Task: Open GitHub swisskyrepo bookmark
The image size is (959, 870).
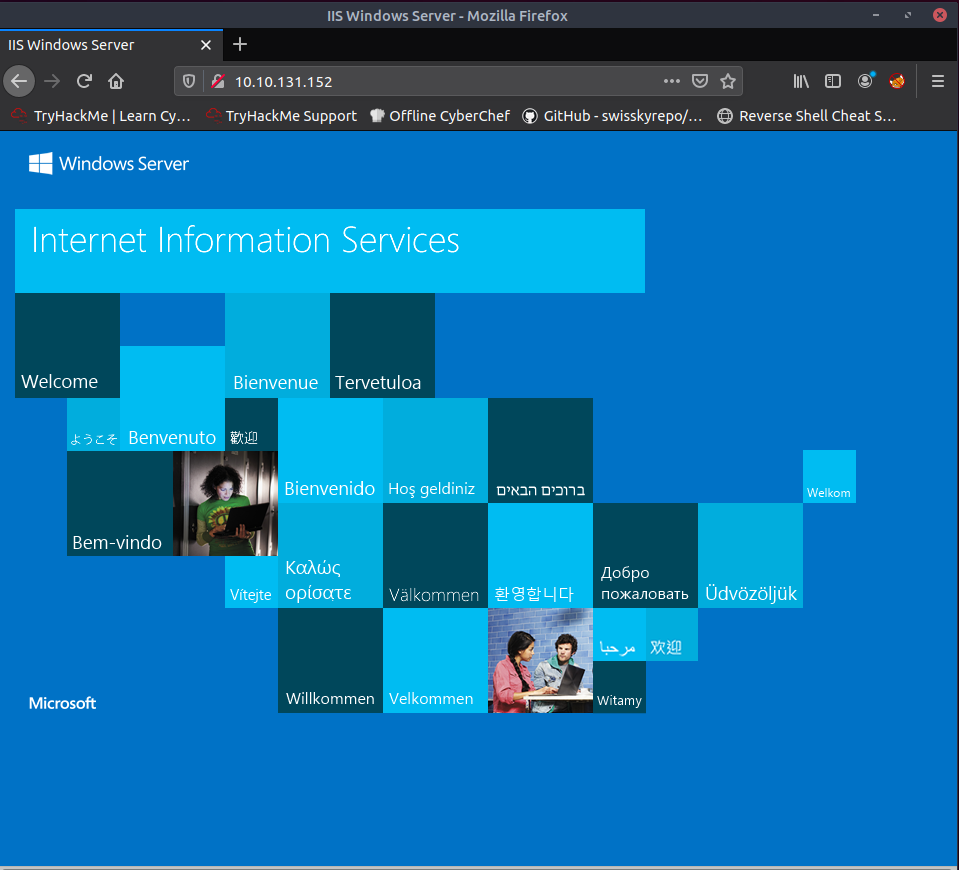Action: click(x=612, y=116)
